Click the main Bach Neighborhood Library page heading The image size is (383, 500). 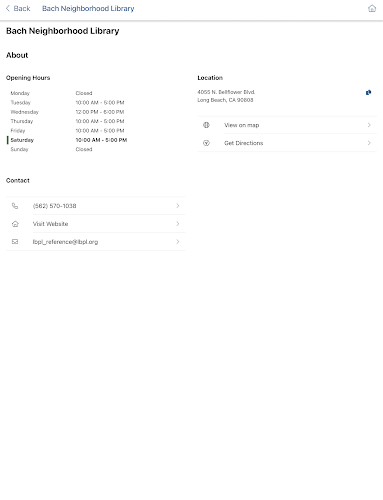click(63, 31)
